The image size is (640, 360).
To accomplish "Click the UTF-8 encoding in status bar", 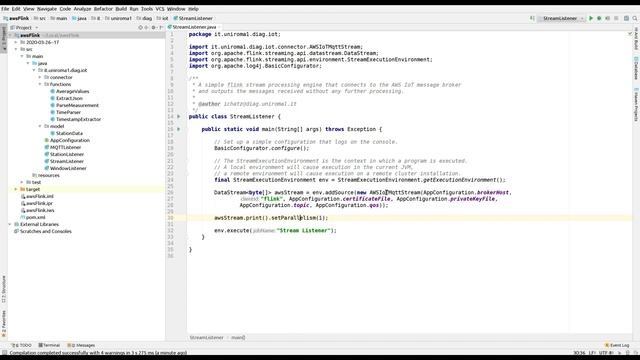I will click(x=605, y=353).
